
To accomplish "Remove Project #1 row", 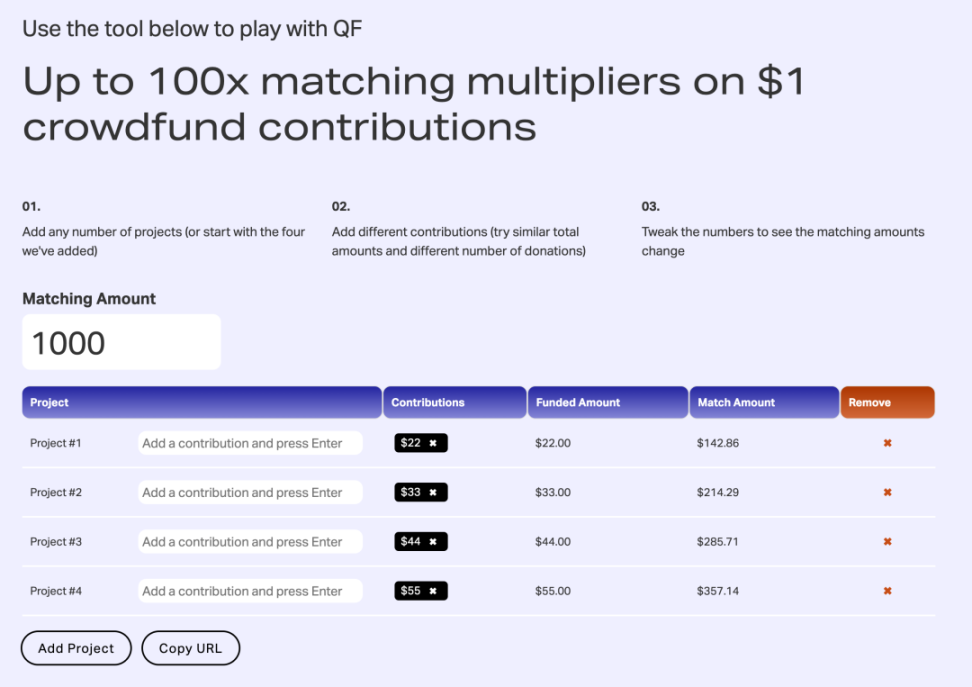I will coord(887,443).
